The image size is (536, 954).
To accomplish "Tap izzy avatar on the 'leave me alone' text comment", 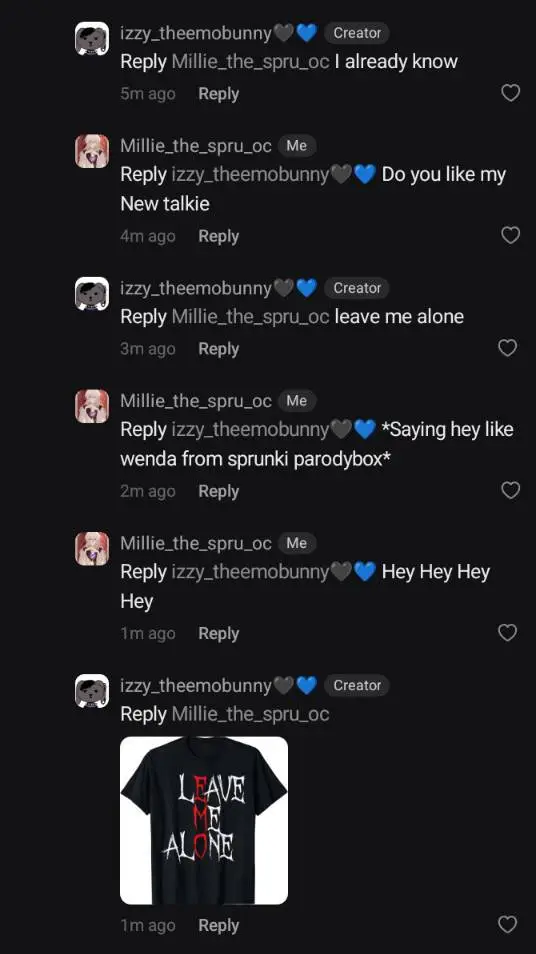I will (92, 294).
